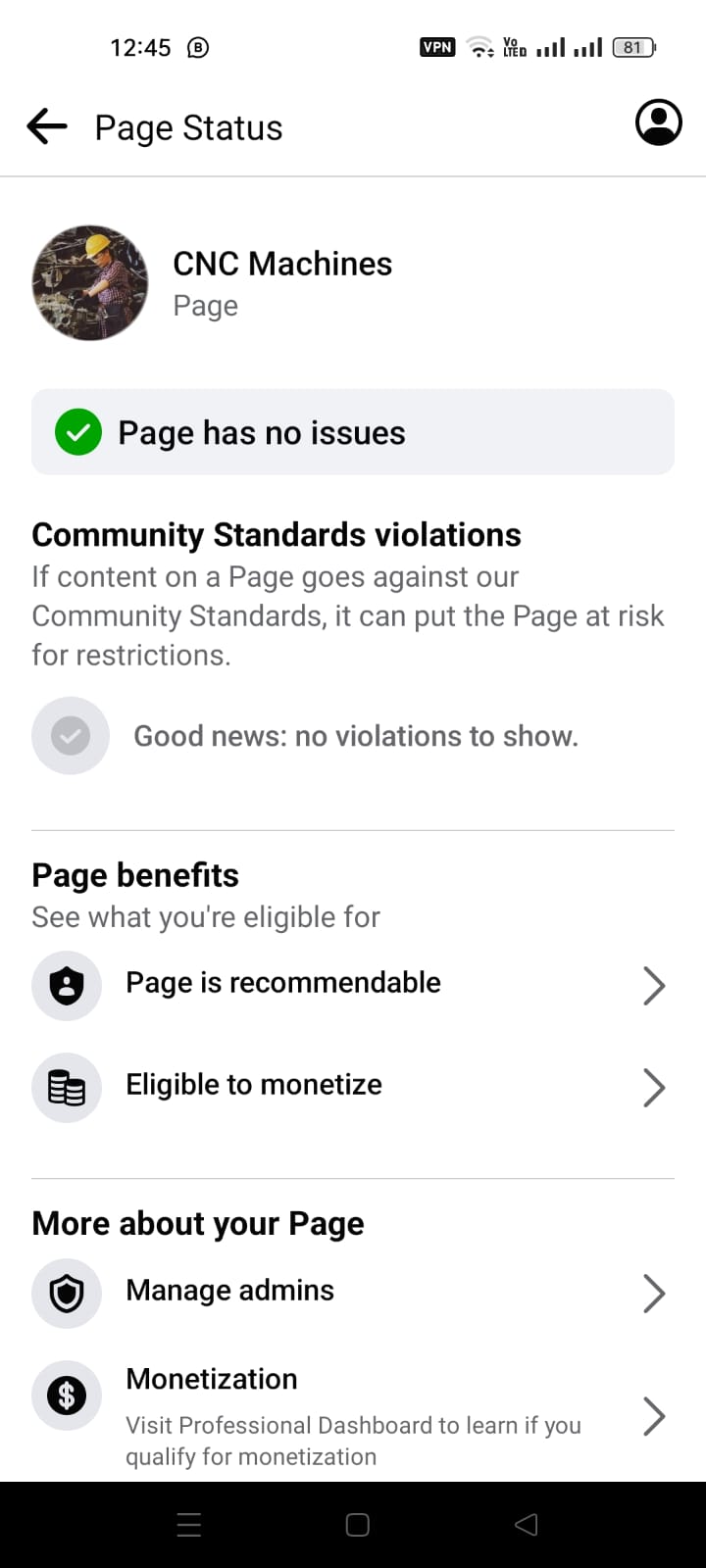Expand Page is recommendable chevron
Screen dimensions: 706x1568
pyautogui.click(x=654, y=986)
